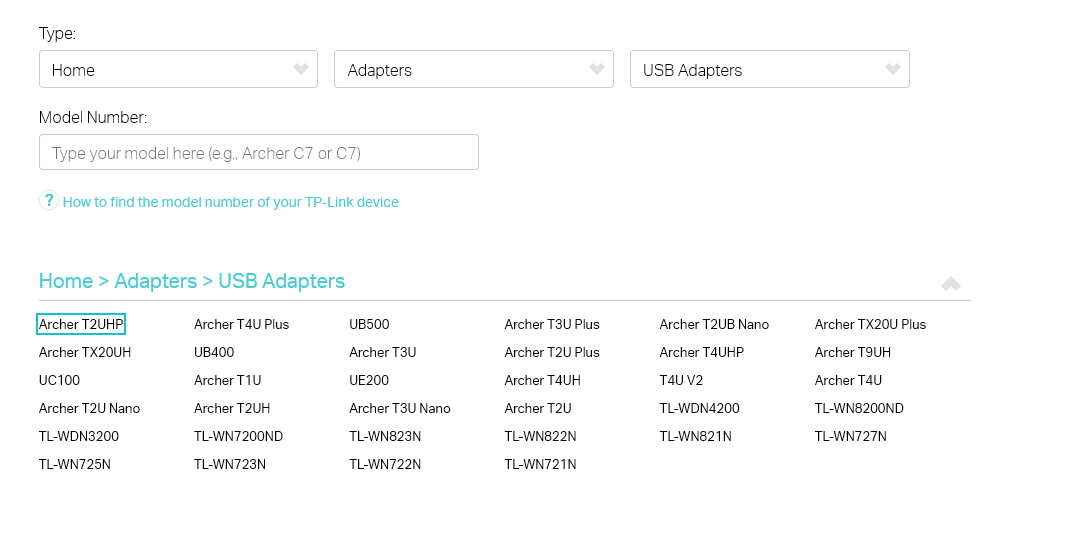Click the TL-WN723N entry
Screen dimensions: 1074x559
230,464
